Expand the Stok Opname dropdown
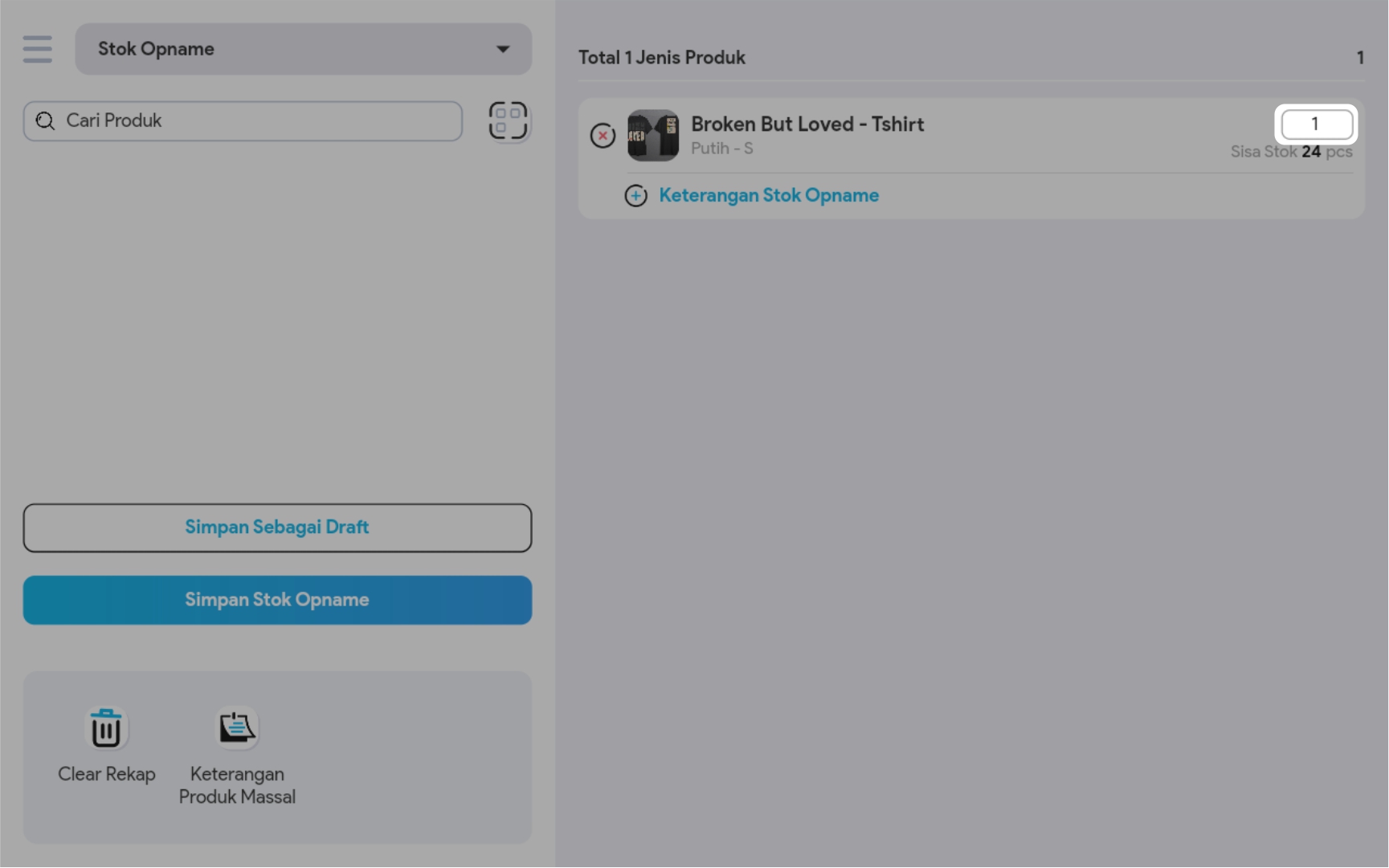The width and height of the screenshot is (1389, 868). (x=303, y=49)
